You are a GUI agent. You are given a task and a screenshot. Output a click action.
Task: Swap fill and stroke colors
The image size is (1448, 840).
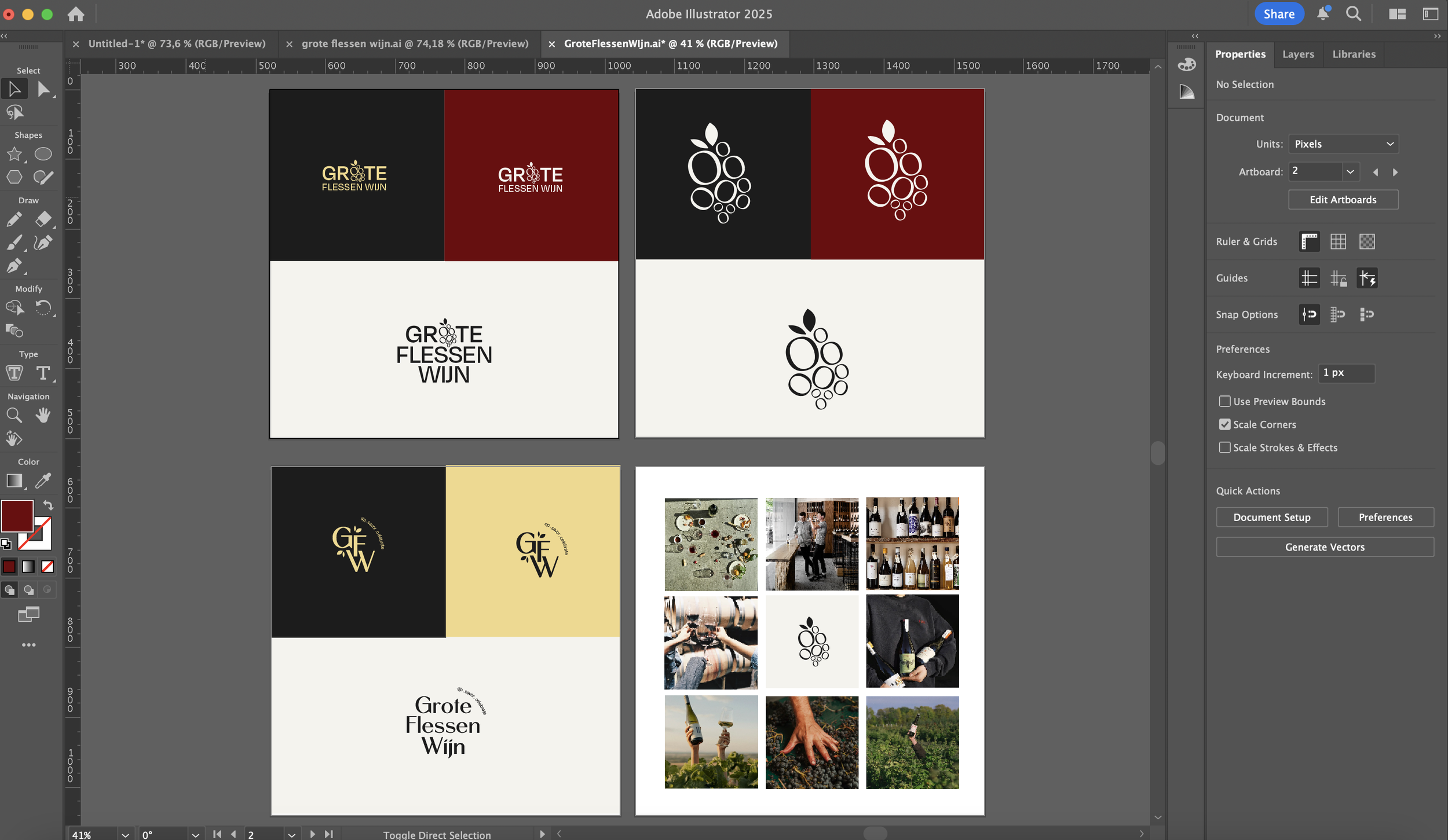(x=48, y=505)
